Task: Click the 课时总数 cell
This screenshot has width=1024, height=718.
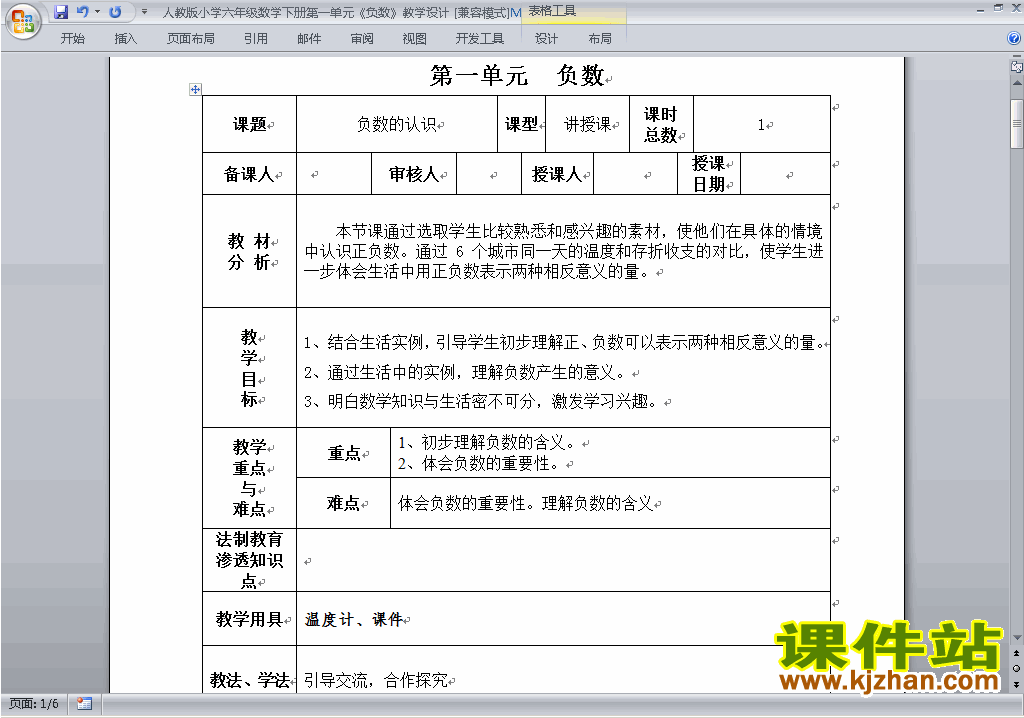Action: 662,124
